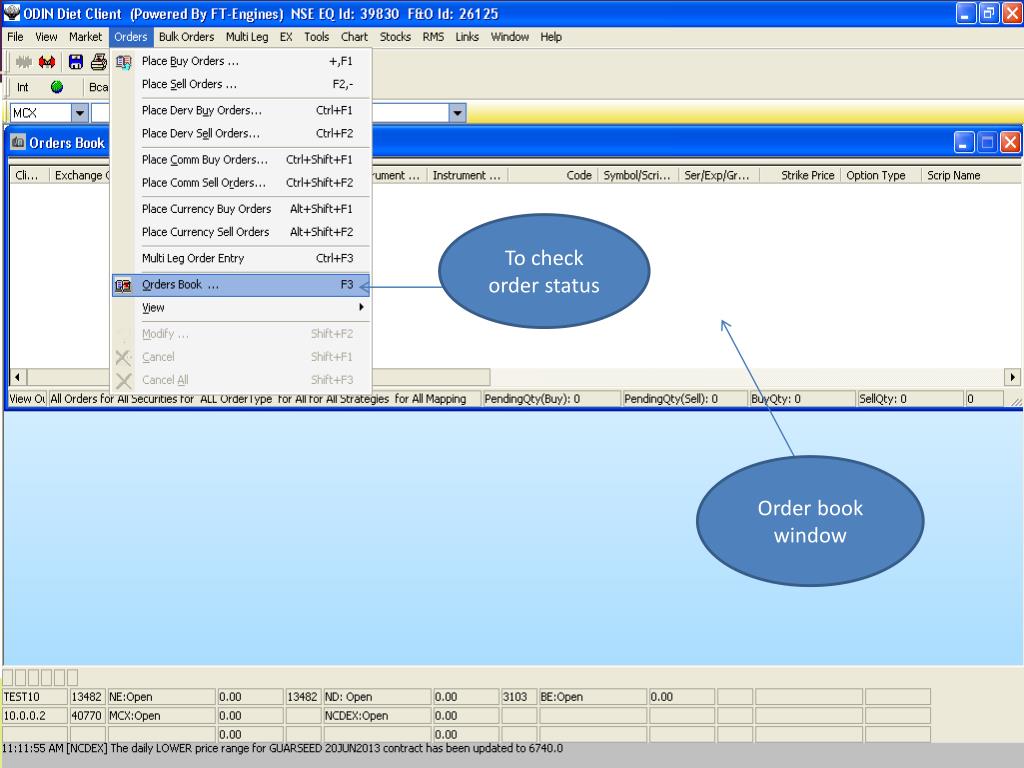Open the Chart menu
The width and height of the screenshot is (1024, 768).
pos(354,37)
